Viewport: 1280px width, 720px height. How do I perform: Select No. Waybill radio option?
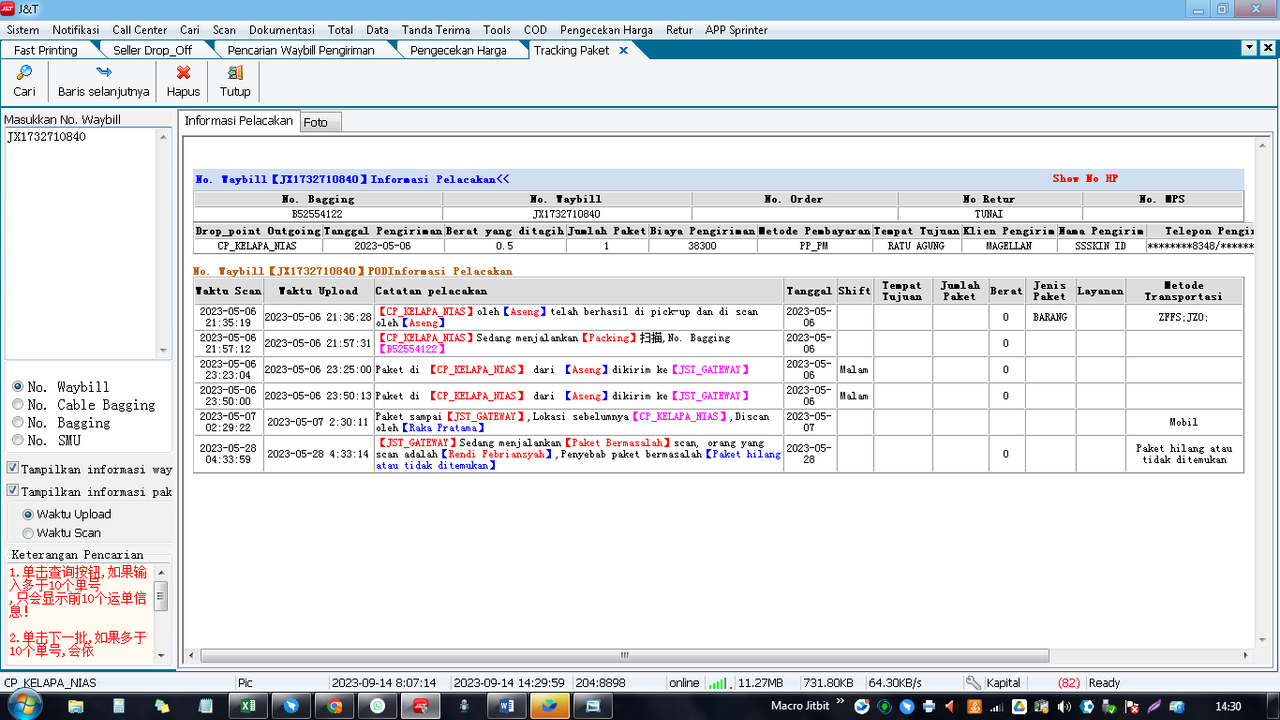17,387
